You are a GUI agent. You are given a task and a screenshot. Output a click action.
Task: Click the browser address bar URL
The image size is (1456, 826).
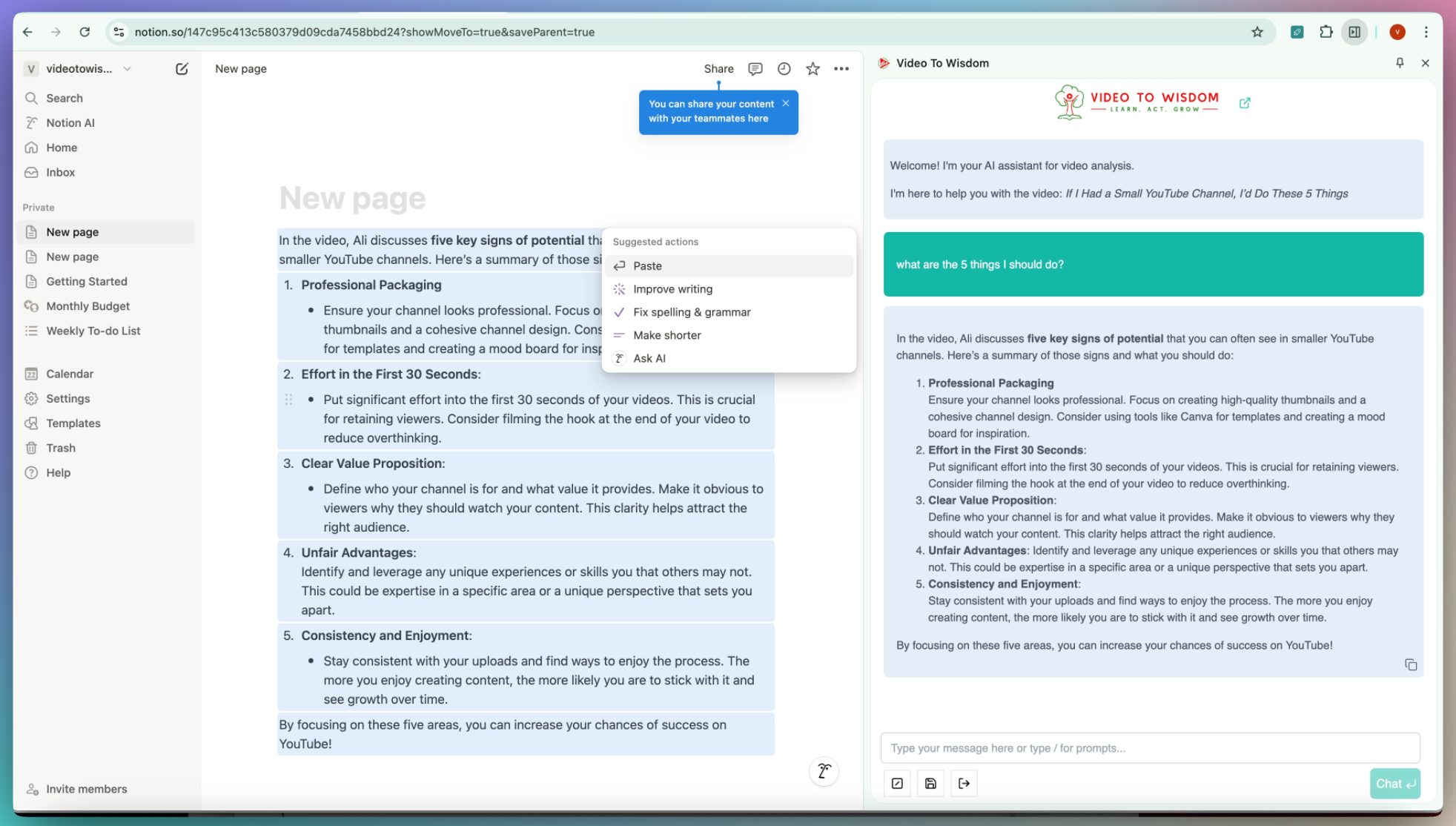tap(365, 32)
